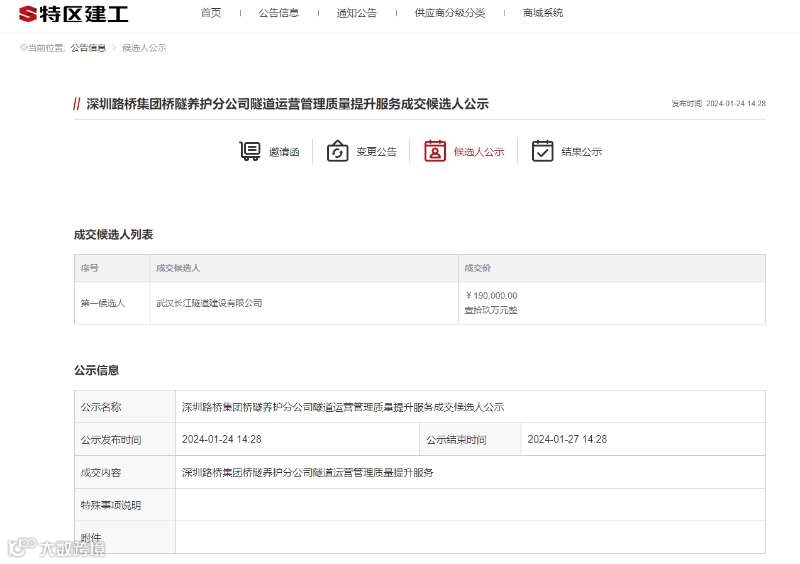Click the ¥190,000.00 price value

pyautogui.click(x=491, y=296)
